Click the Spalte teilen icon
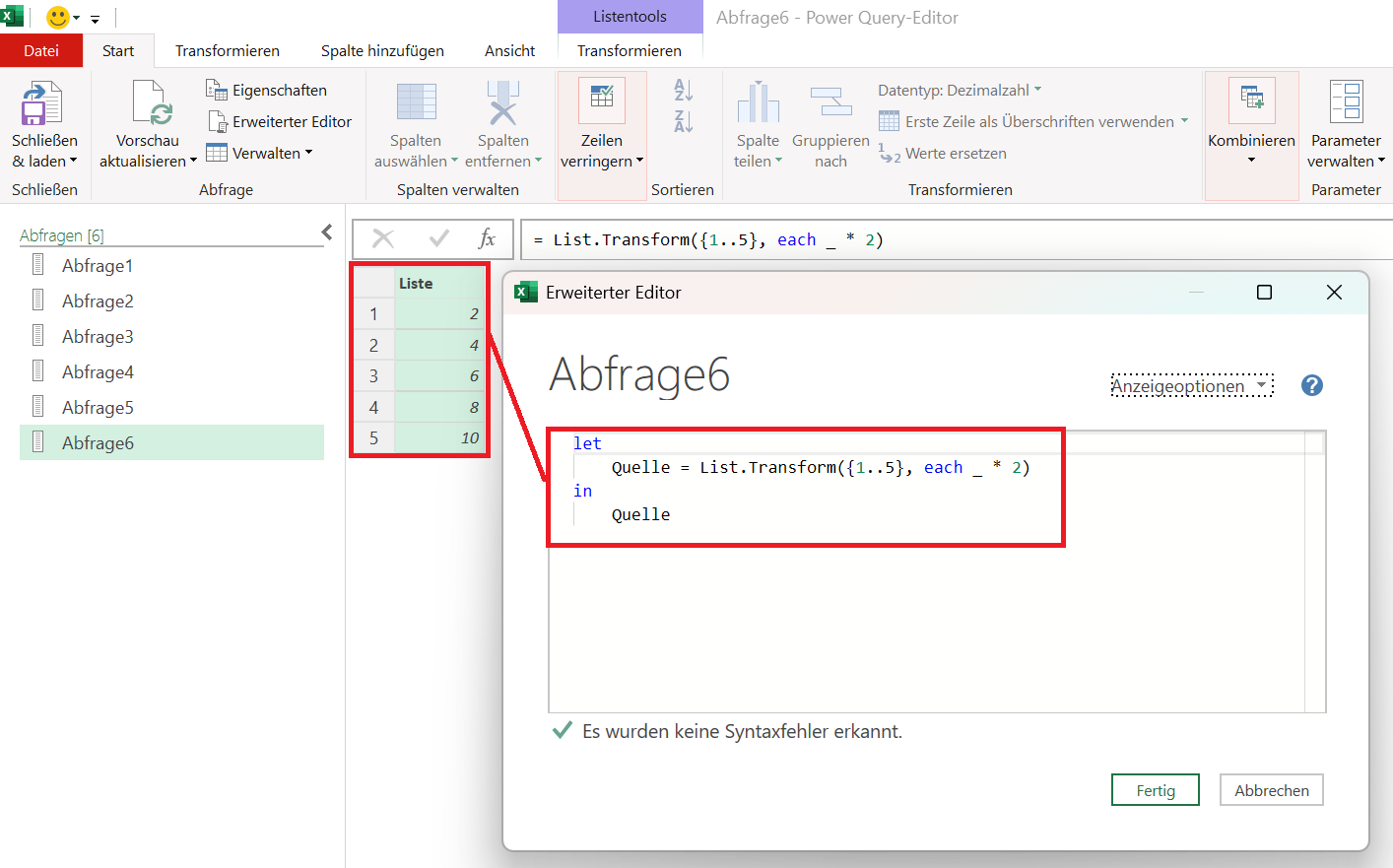 point(758,102)
